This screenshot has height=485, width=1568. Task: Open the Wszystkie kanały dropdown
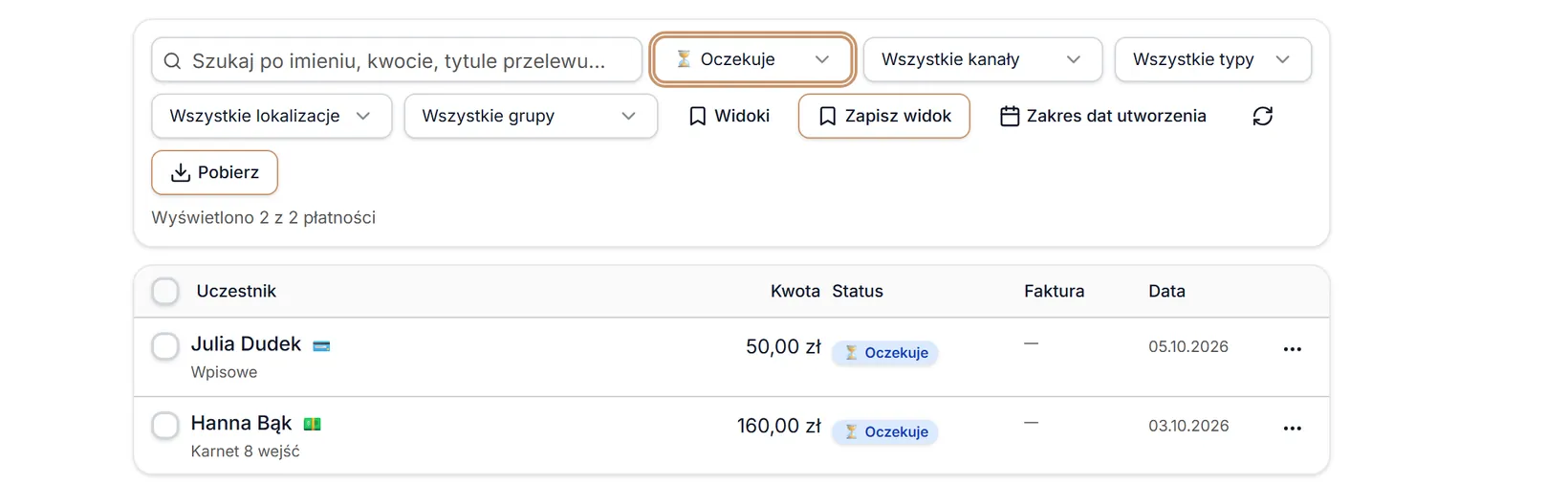[982, 59]
